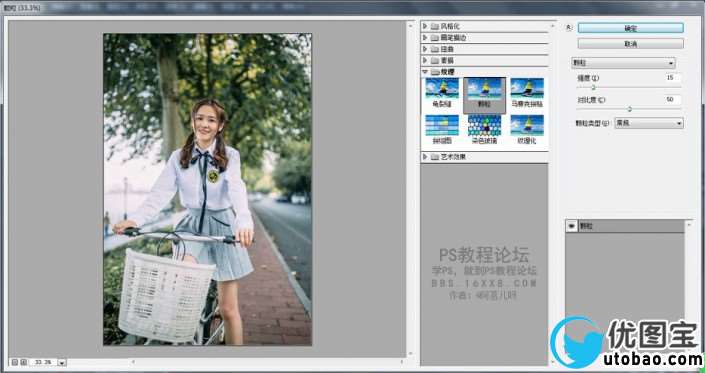Expand the 素描 filter category
Image resolution: width=705 pixels, height=373 pixels.
pos(425,60)
